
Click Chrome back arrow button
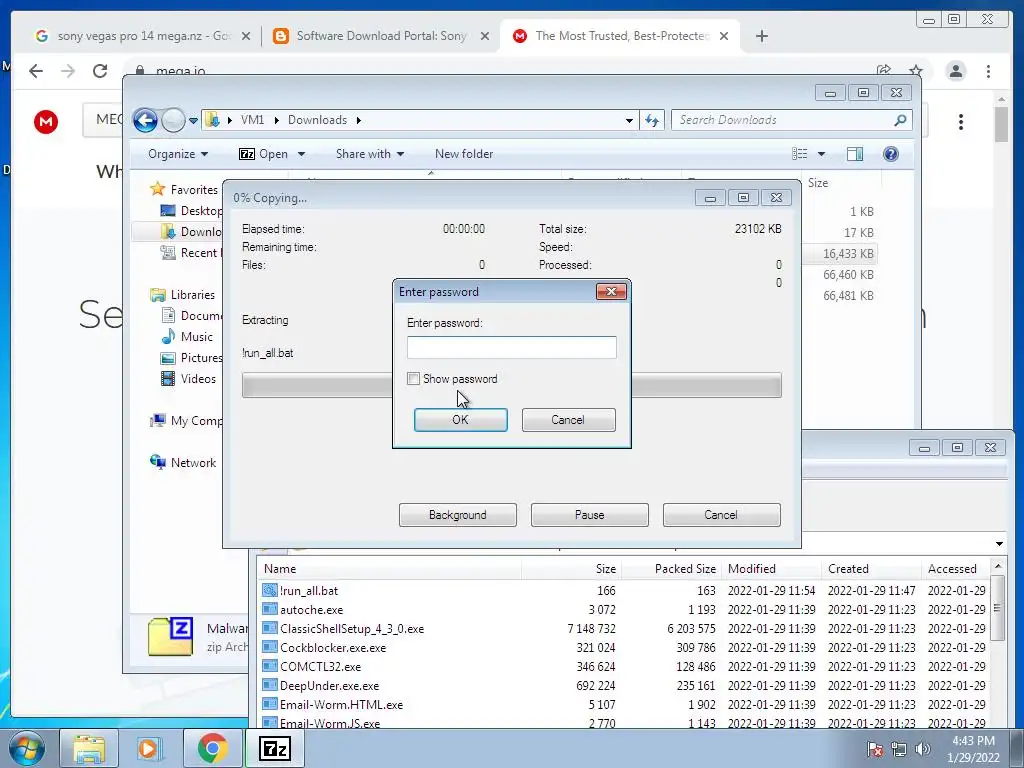36,71
